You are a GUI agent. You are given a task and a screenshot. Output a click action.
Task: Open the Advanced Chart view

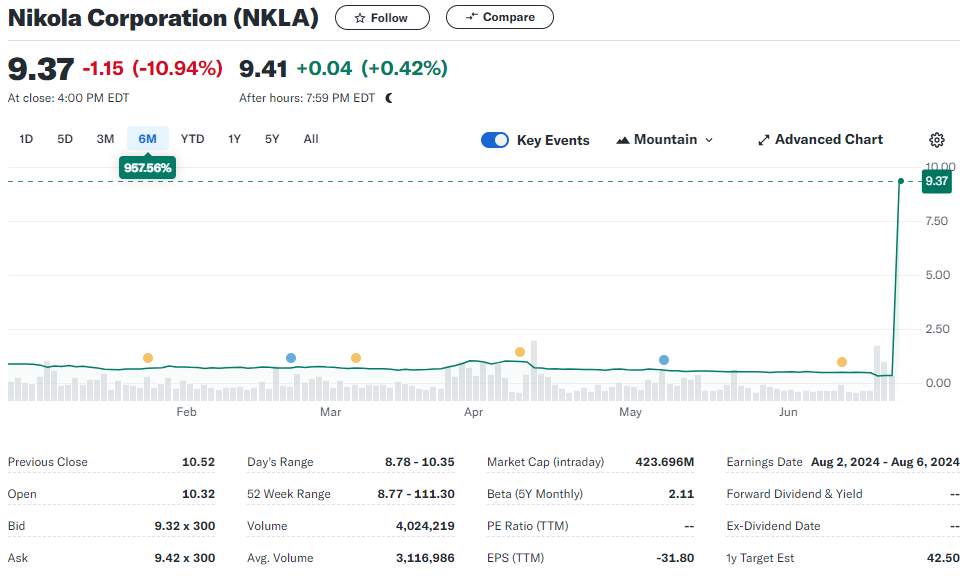[820, 140]
